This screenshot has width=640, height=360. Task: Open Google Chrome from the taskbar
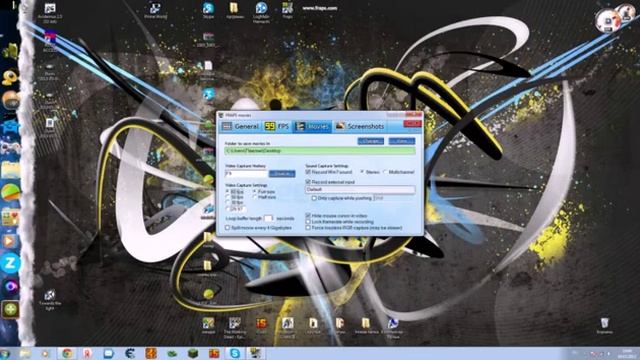coord(67,353)
